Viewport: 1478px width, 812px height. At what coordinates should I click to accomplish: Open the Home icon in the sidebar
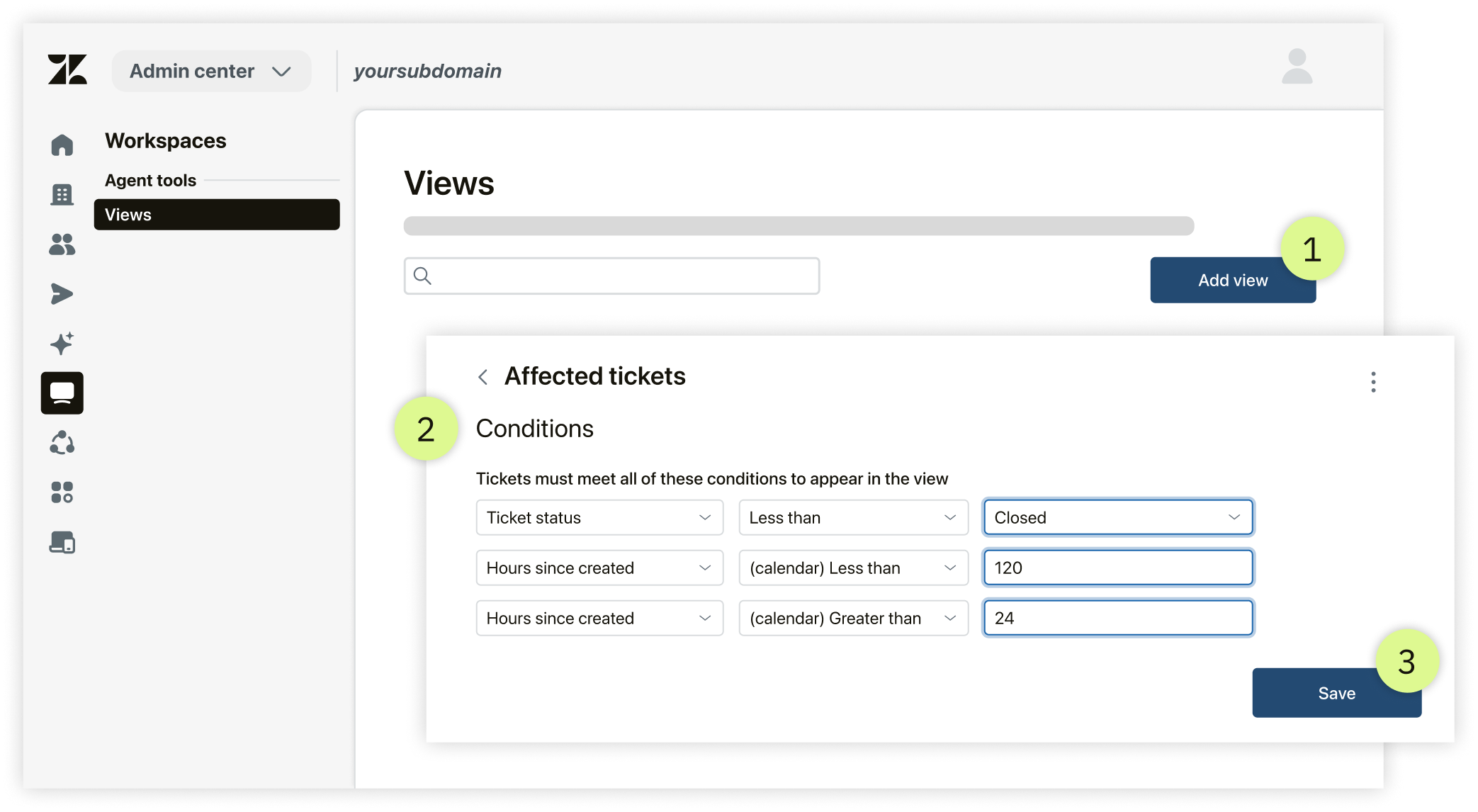62,145
